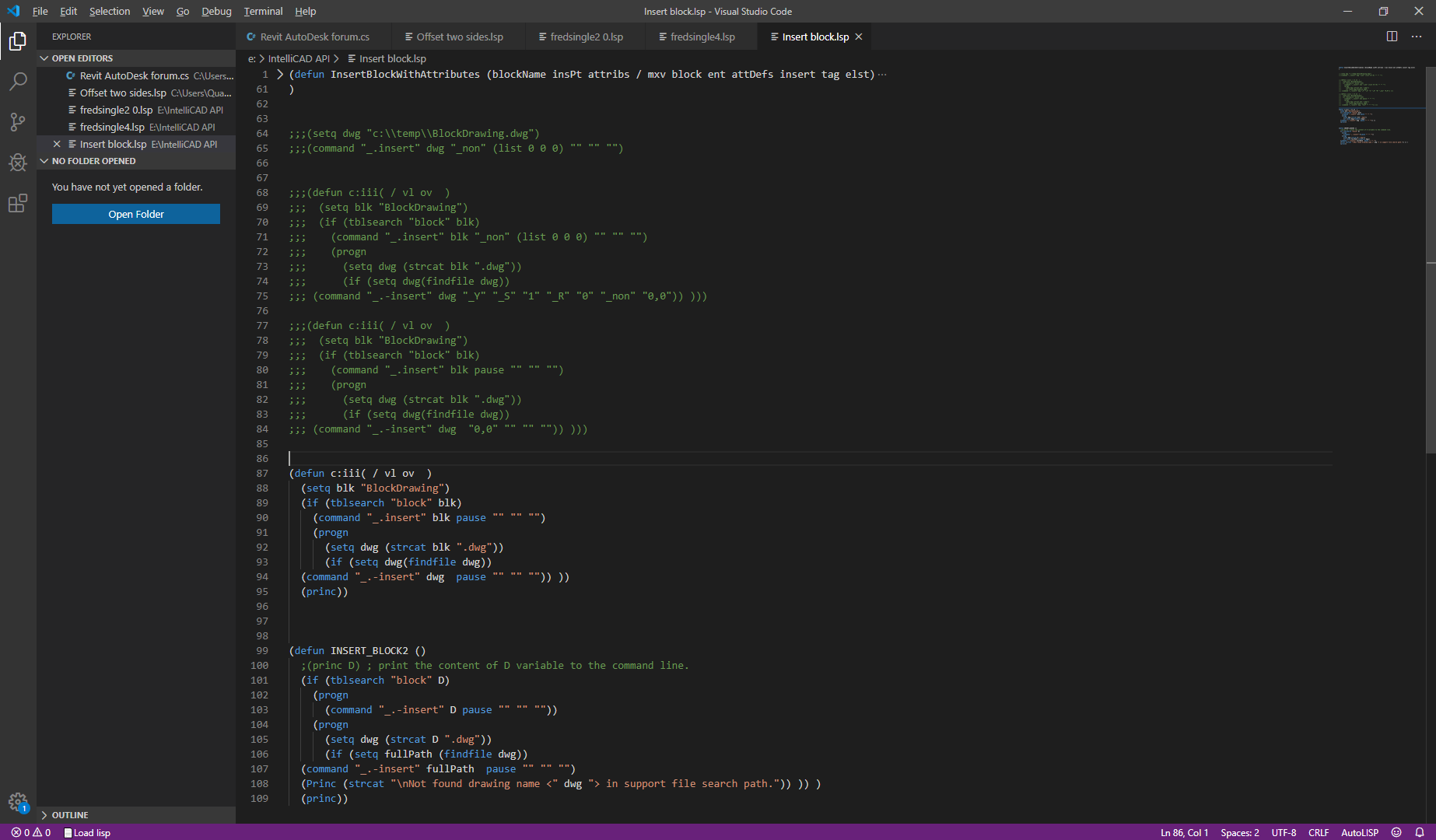Collapse the No Folder Opened section

44,161
